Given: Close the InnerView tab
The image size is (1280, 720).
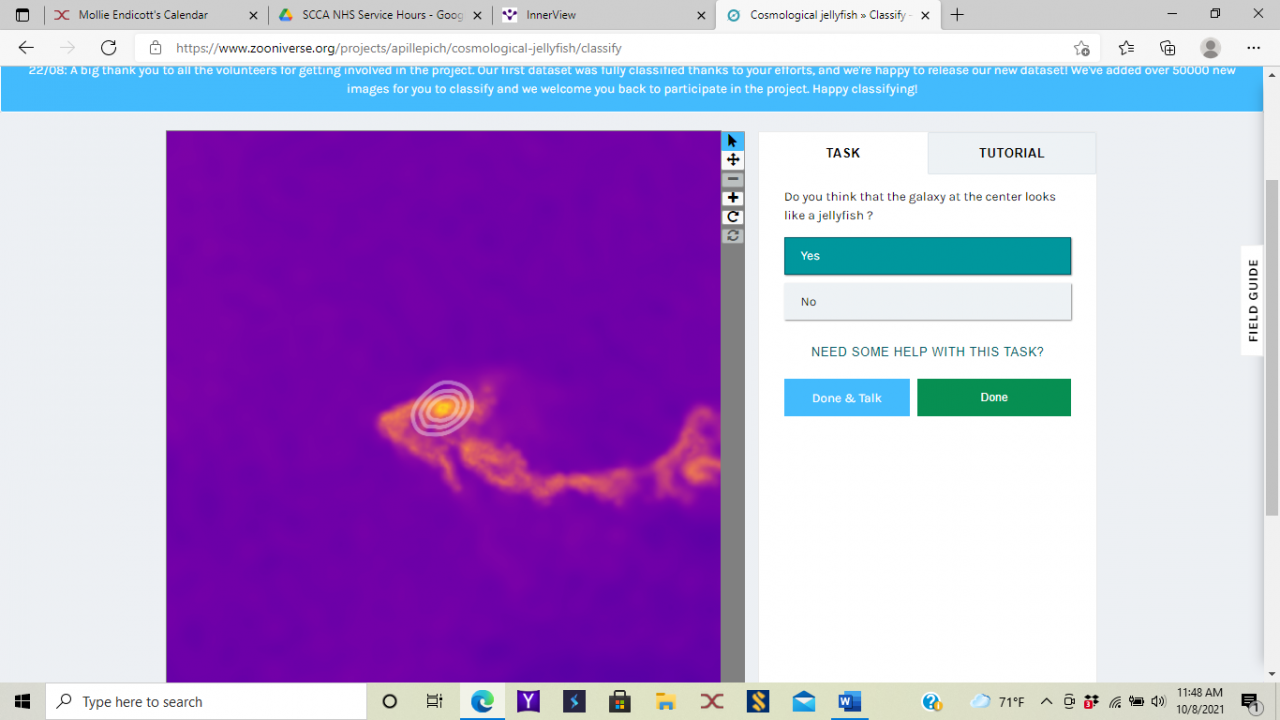Looking at the screenshot, I should click(x=700, y=15).
